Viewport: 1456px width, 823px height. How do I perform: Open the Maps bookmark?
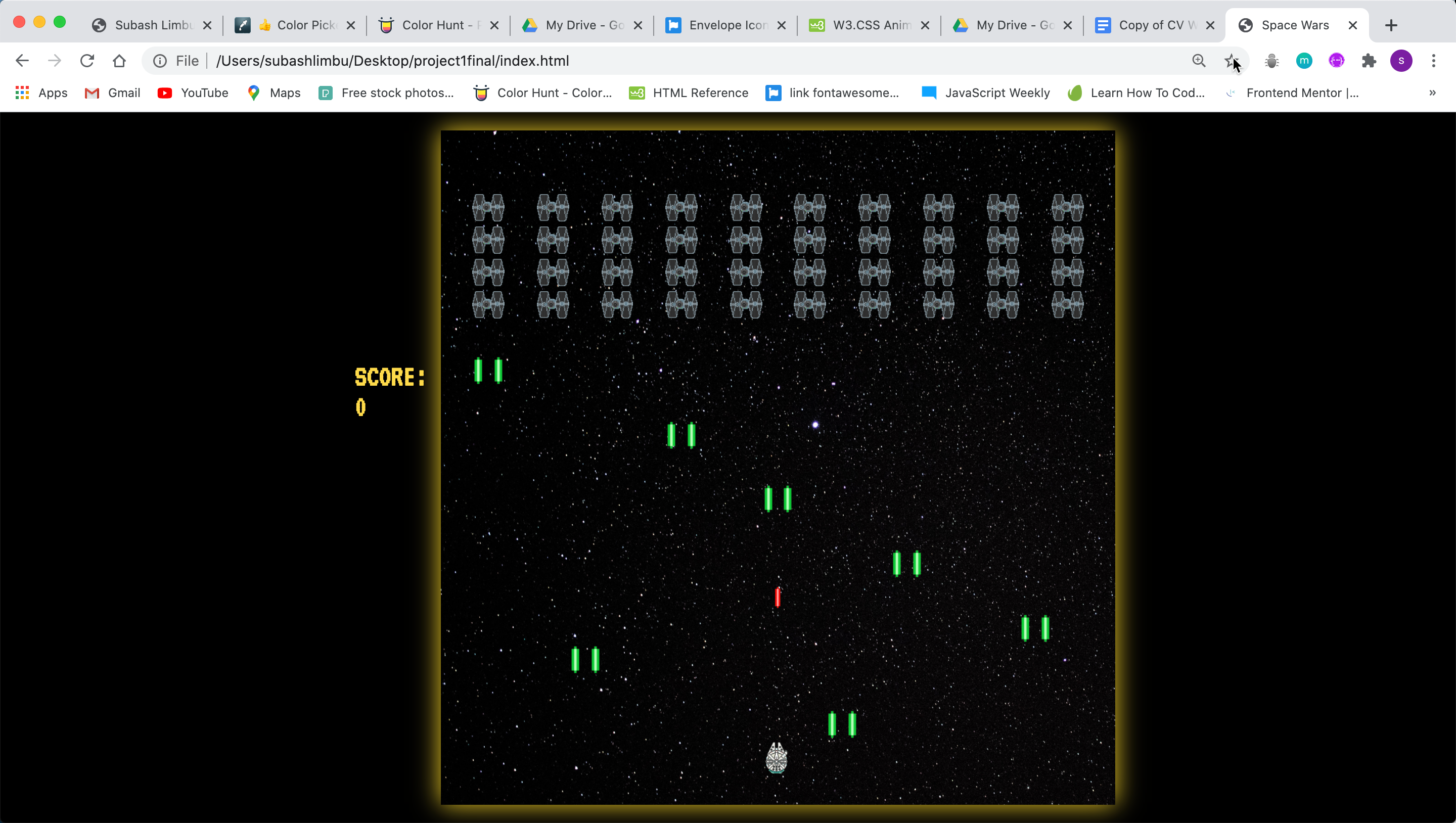[x=274, y=93]
